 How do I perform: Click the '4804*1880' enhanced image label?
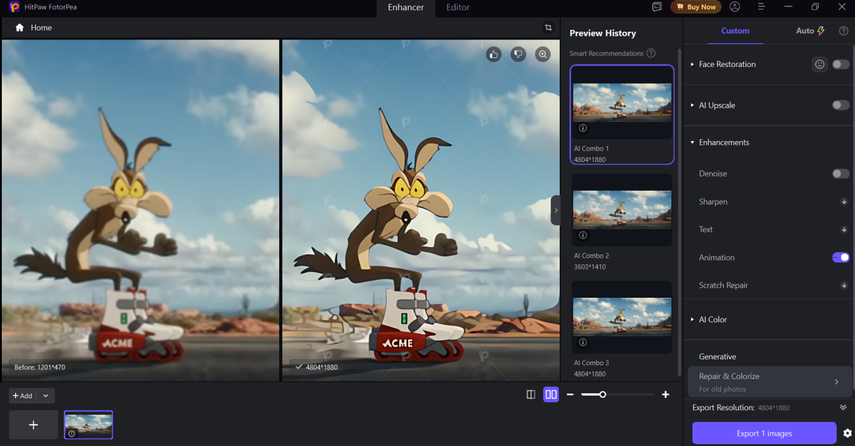pyautogui.click(x=322, y=367)
